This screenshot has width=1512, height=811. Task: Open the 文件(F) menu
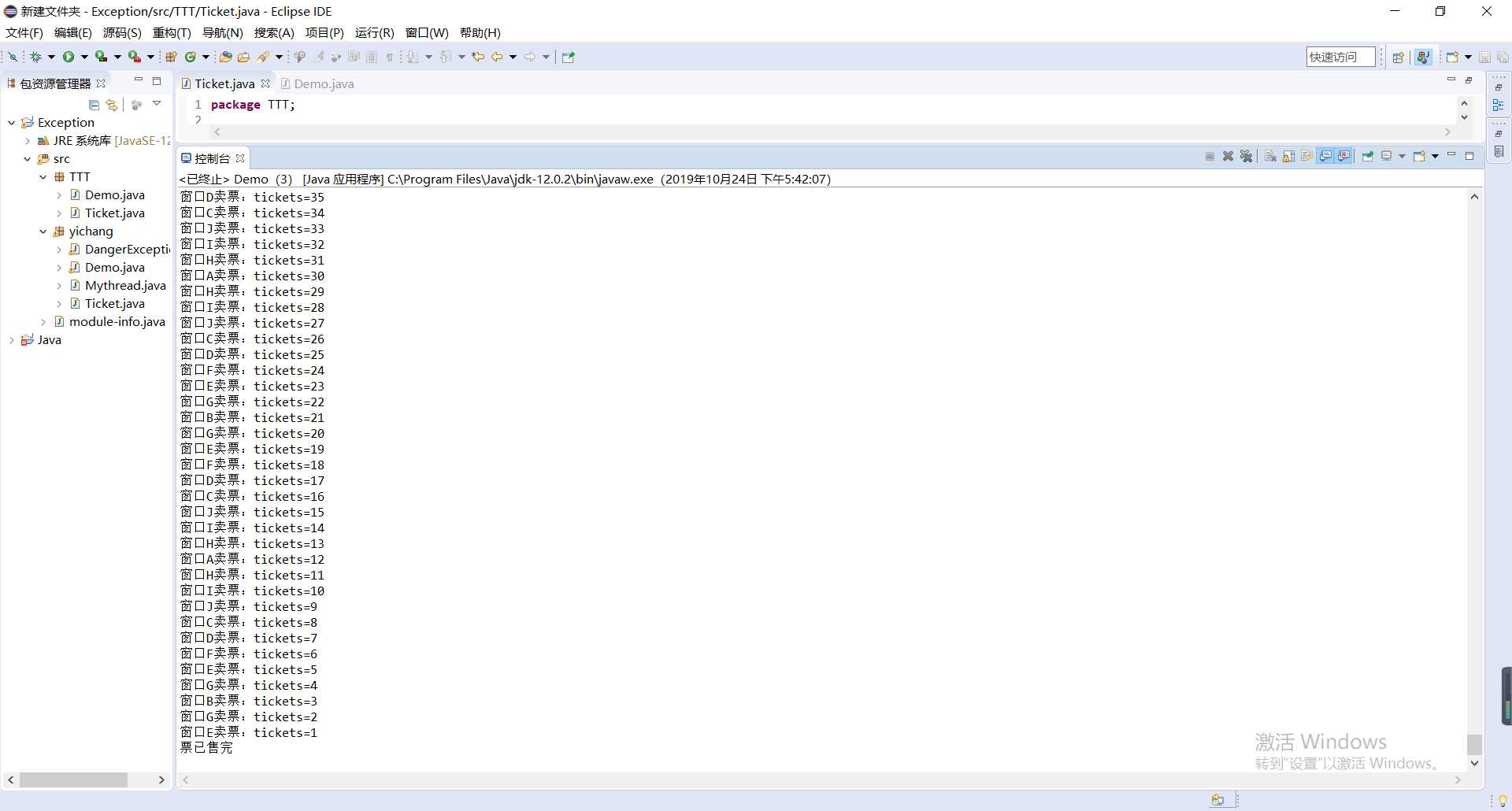(24, 32)
